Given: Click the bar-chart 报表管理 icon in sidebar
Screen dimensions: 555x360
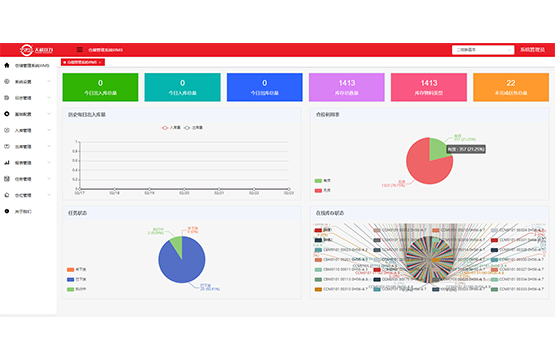Looking at the screenshot, I should pyautogui.click(x=7, y=162).
